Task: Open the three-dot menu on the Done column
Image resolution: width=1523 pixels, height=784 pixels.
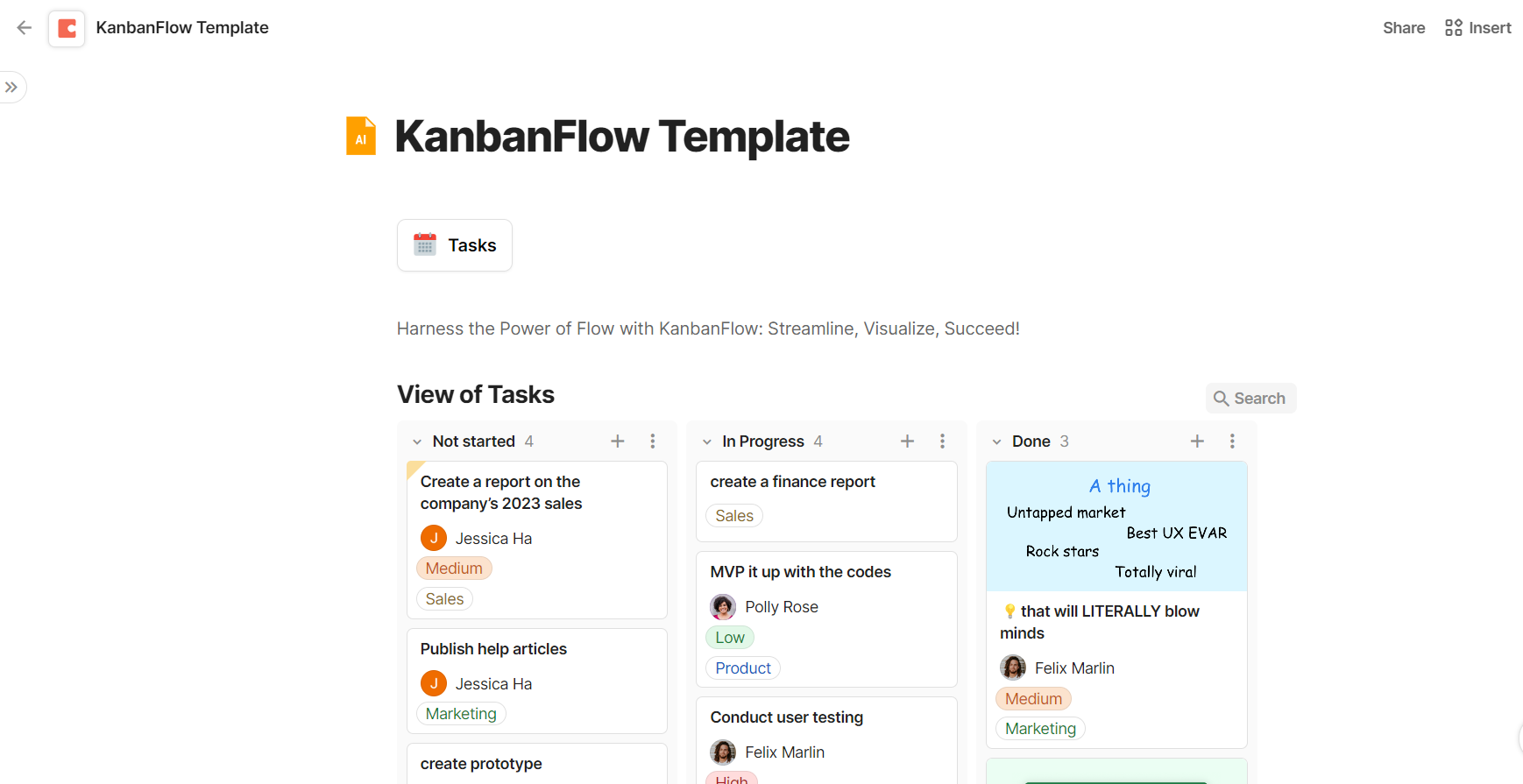Action: pos(1232,441)
